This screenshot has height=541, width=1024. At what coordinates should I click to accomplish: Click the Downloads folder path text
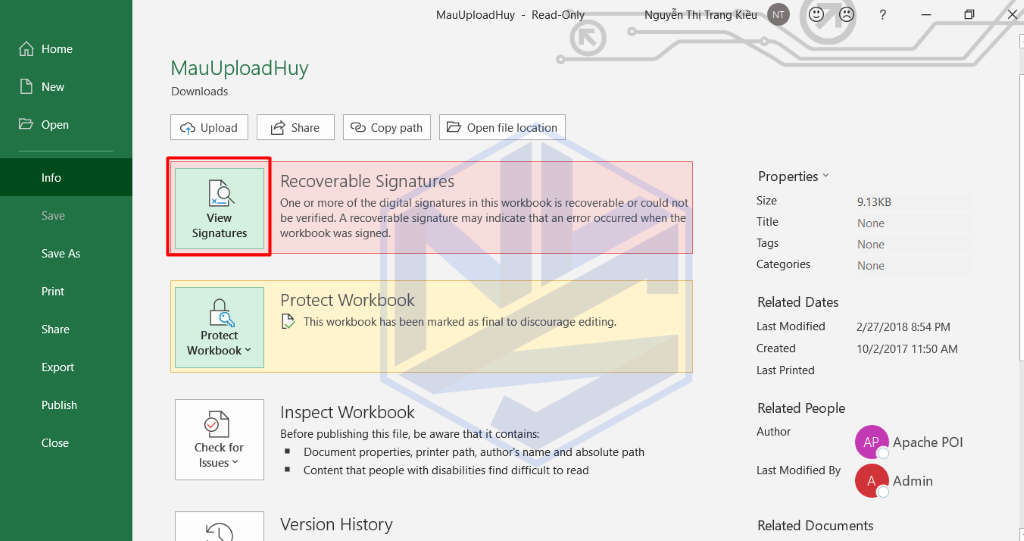pos(200,91)
